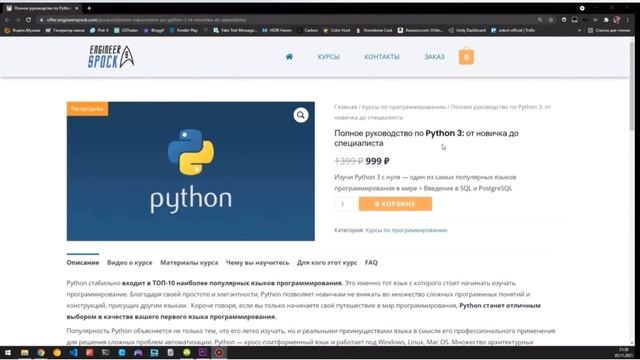Screen dimensions: 640x360
Task: Open the Заказ navigation menu item
Action: 434,57
